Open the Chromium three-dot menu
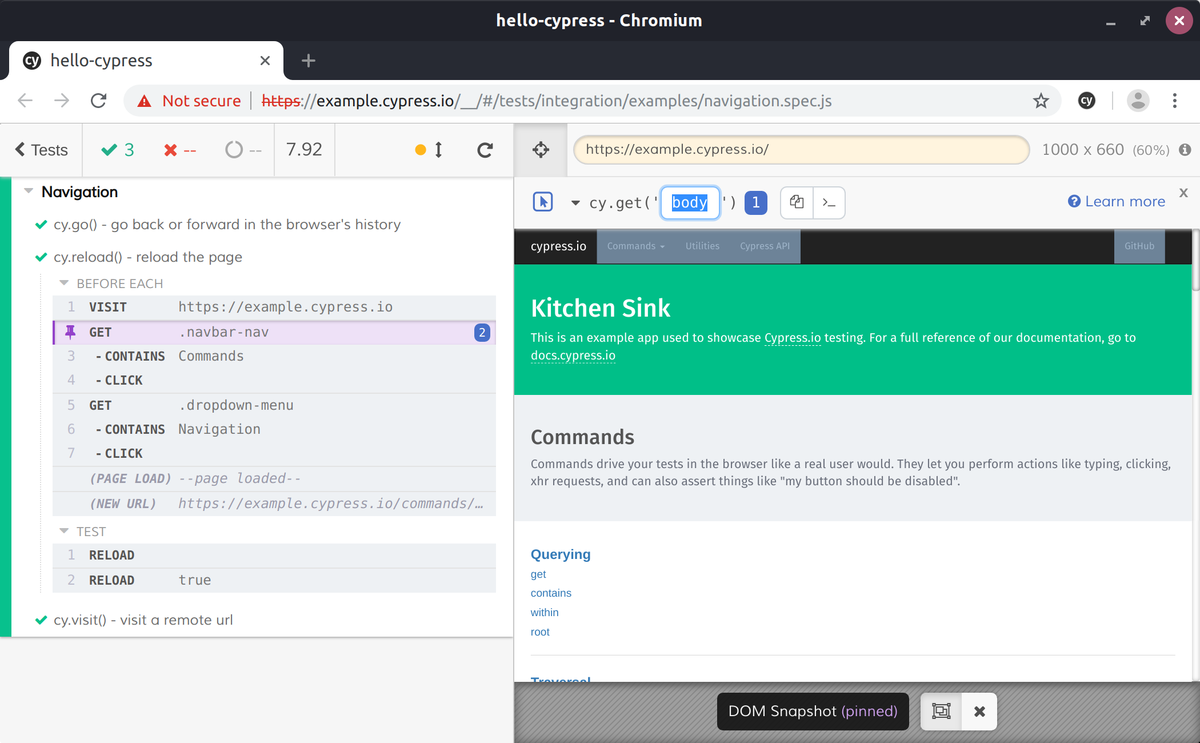This screenshot has width=1200, height=743. click(x=1174, y=100)
